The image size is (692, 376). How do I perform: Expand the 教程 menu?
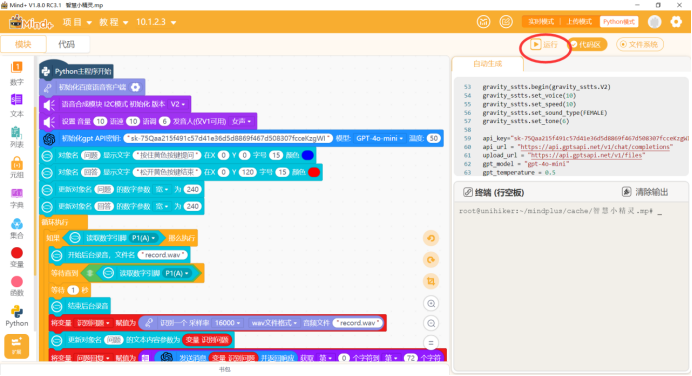tap(113, 22)
